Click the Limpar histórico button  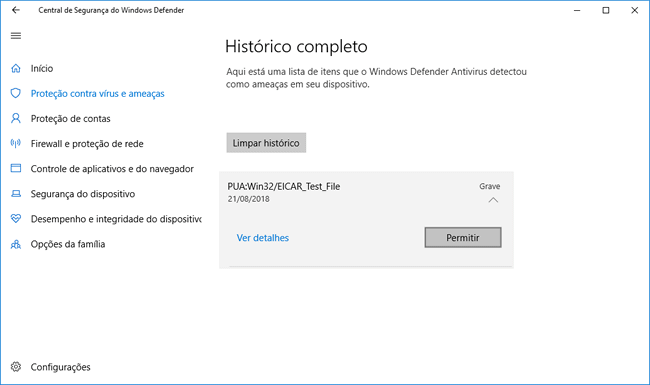coord(266,143)
